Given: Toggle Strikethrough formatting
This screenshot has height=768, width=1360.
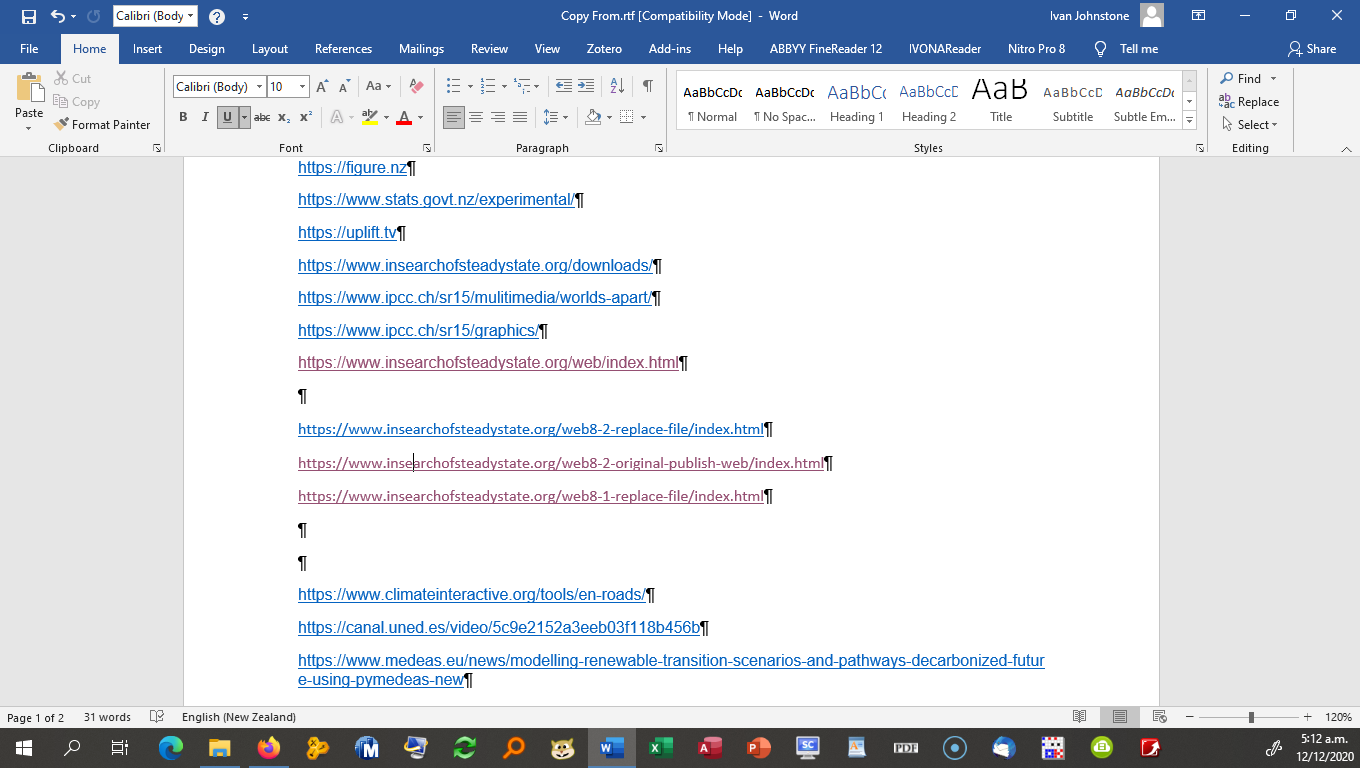Looking at the screenshot, I should pyautogui.click(x=262, y=118).
